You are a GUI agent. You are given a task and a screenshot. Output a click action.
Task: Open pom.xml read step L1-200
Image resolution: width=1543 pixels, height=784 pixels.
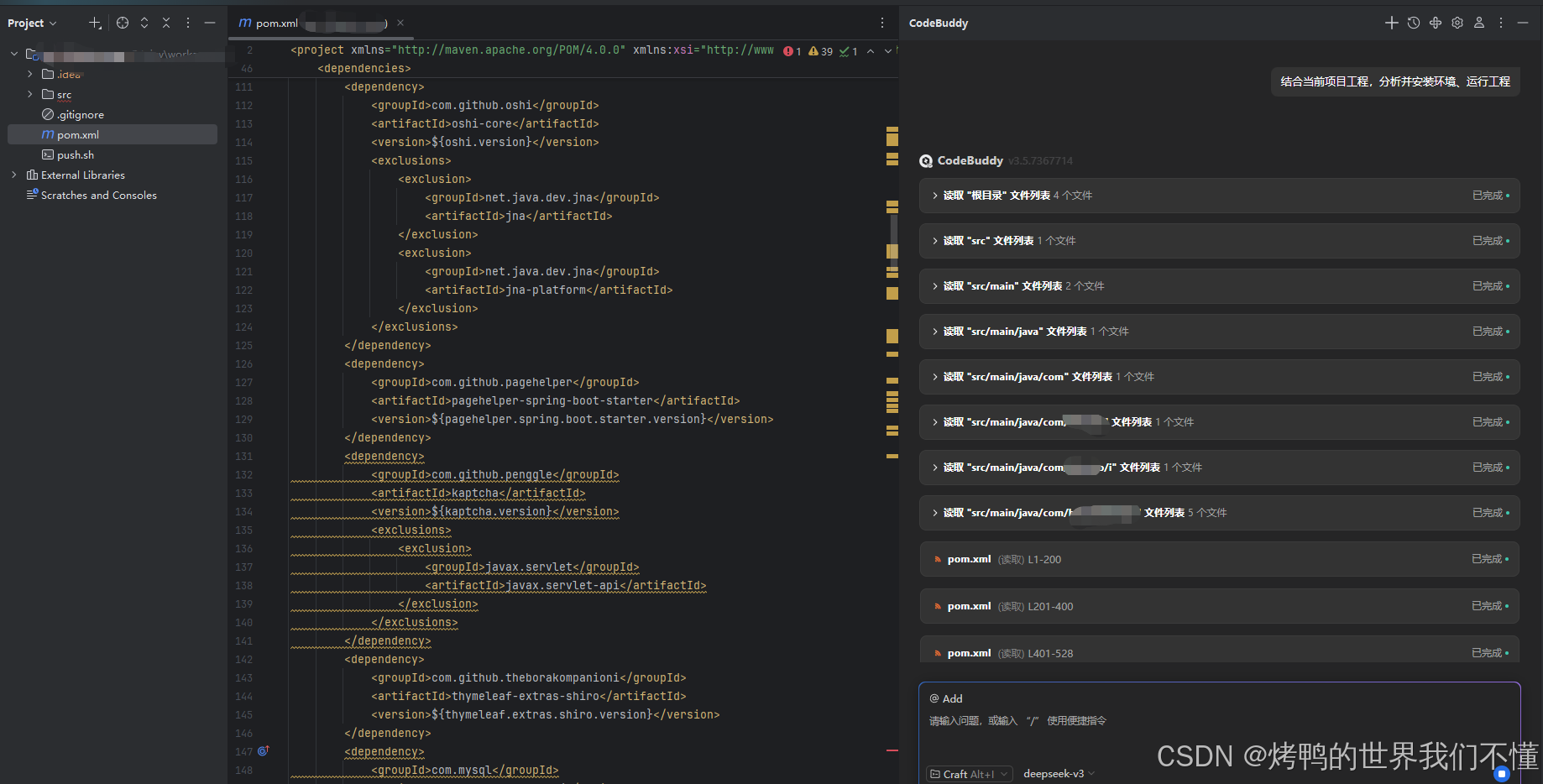(1220, 559)
